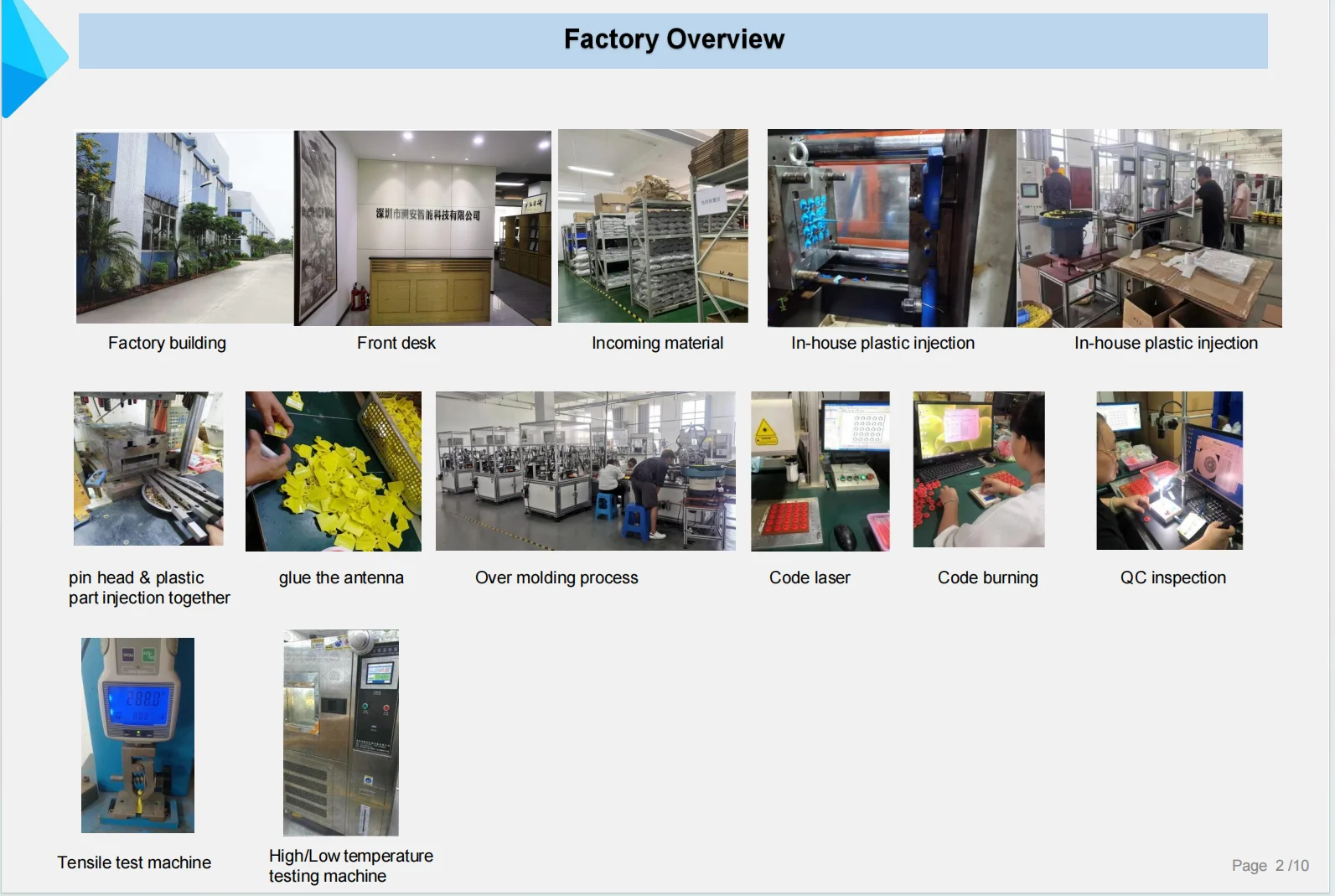This screenshot has height=896, width=1335.
Task: Click the Page 2/10 page indicator
Action: pyautogui.click(x=1270, y=865)
